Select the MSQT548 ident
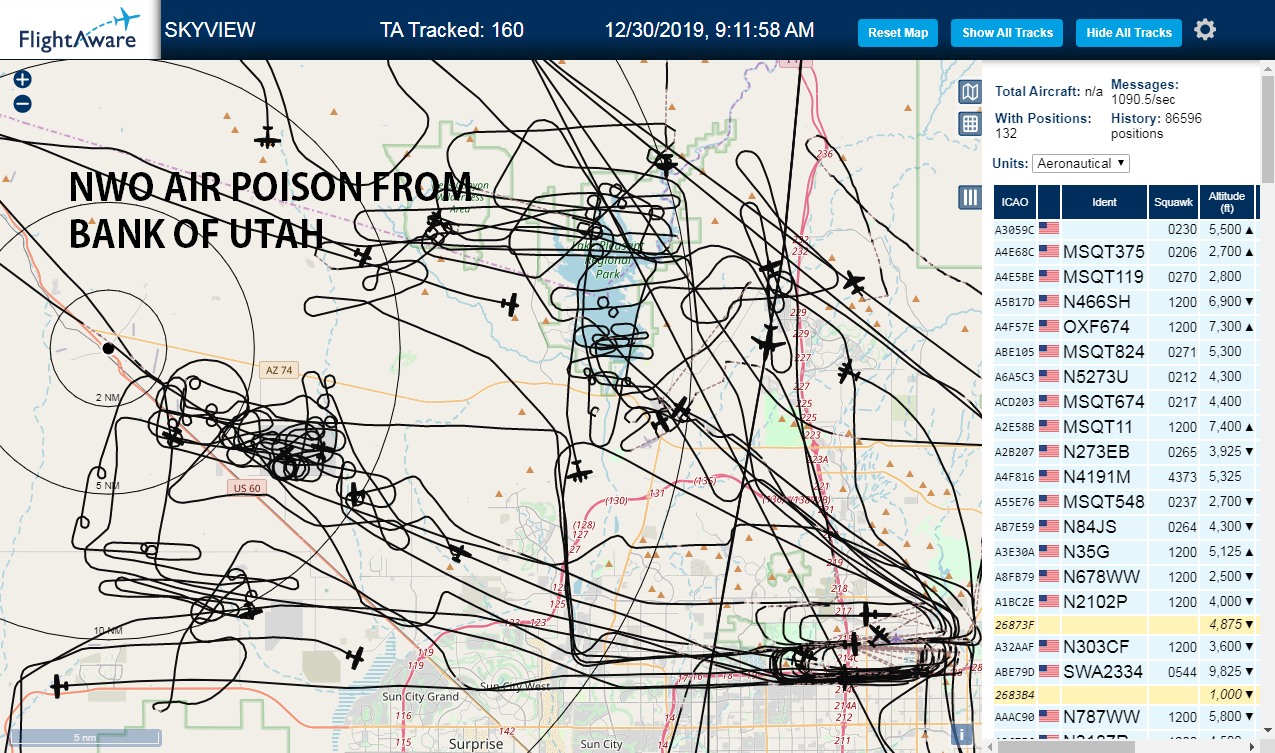Viewport: 1275px width, 753px height. point(1103,502)
